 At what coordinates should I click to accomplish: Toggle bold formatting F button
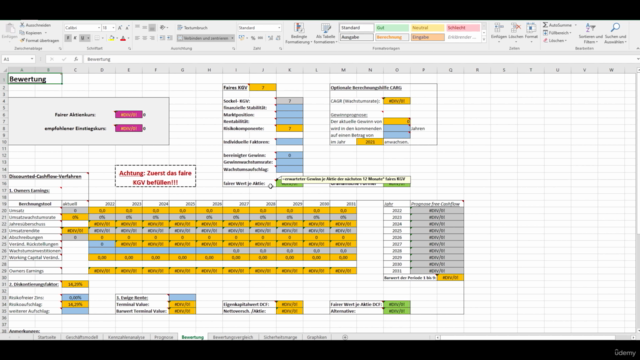(68, 38)
